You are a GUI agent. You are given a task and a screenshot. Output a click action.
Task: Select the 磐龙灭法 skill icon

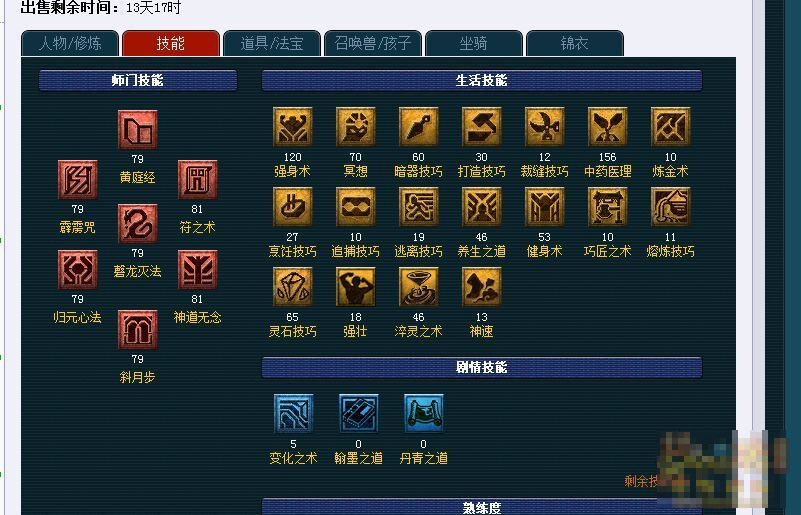coord(137,224)
